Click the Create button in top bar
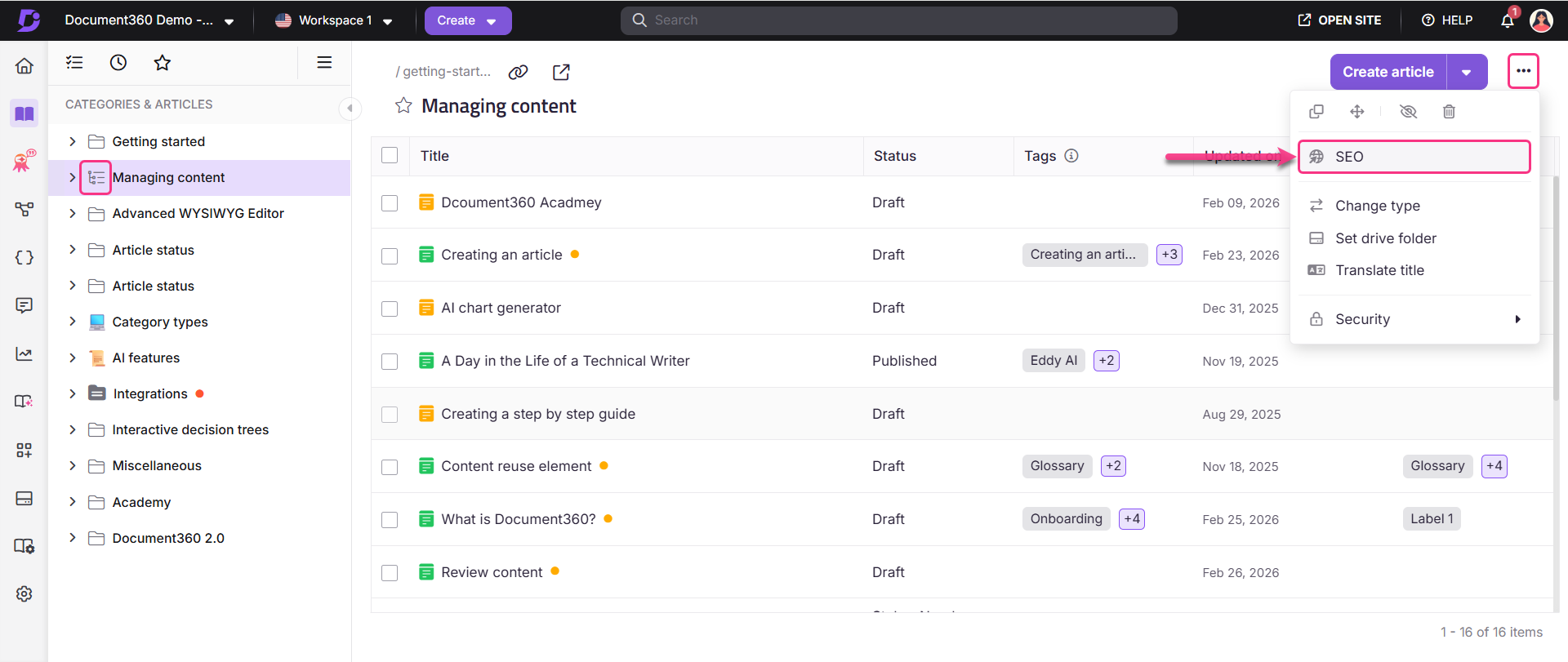The height and width of the screenshot is (662, 1568). tap(468, 20)
